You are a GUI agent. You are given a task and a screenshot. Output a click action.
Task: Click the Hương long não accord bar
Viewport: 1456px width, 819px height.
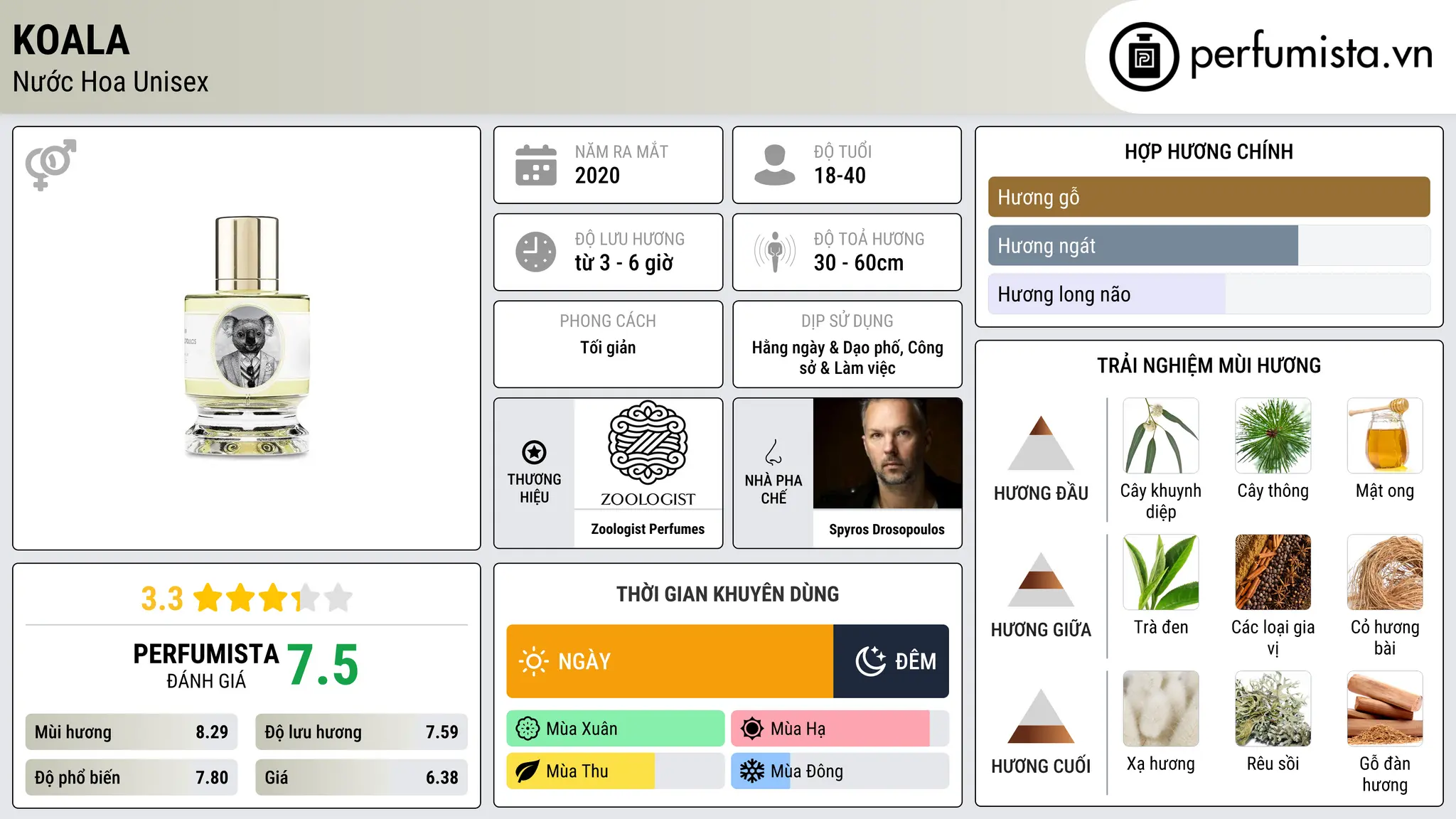[1209, 294]
